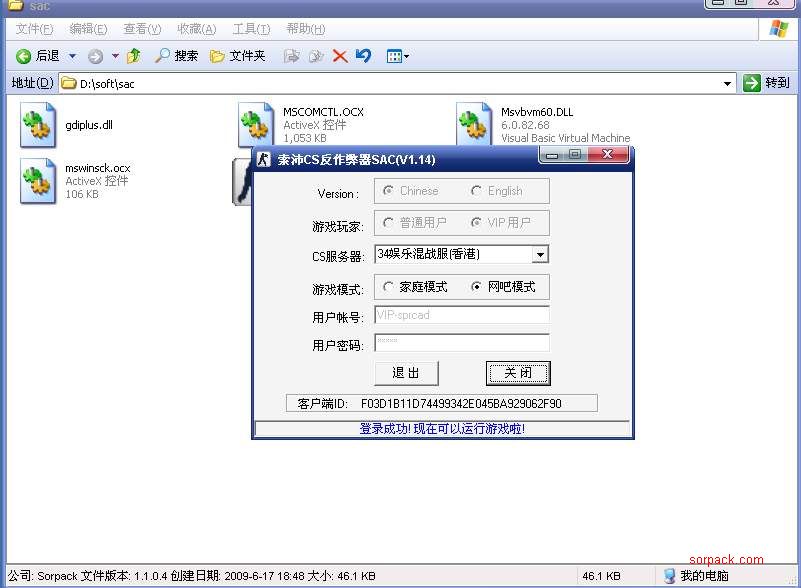Click the red Delete X toolbar icon
This screenshot has height=588, width=801.
click(340, 56)
